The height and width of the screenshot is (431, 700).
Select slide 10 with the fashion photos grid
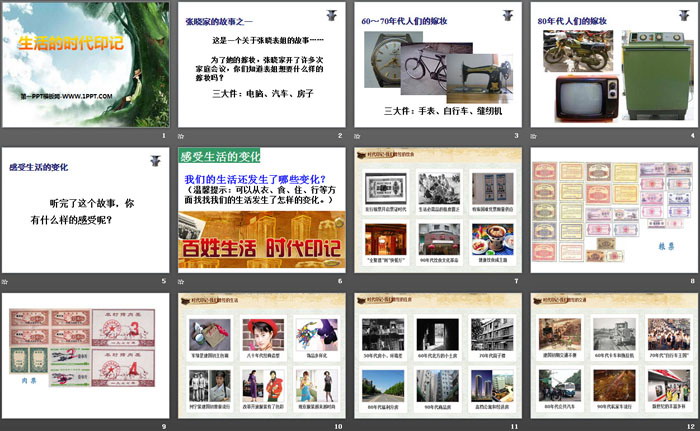coord(261,354)
